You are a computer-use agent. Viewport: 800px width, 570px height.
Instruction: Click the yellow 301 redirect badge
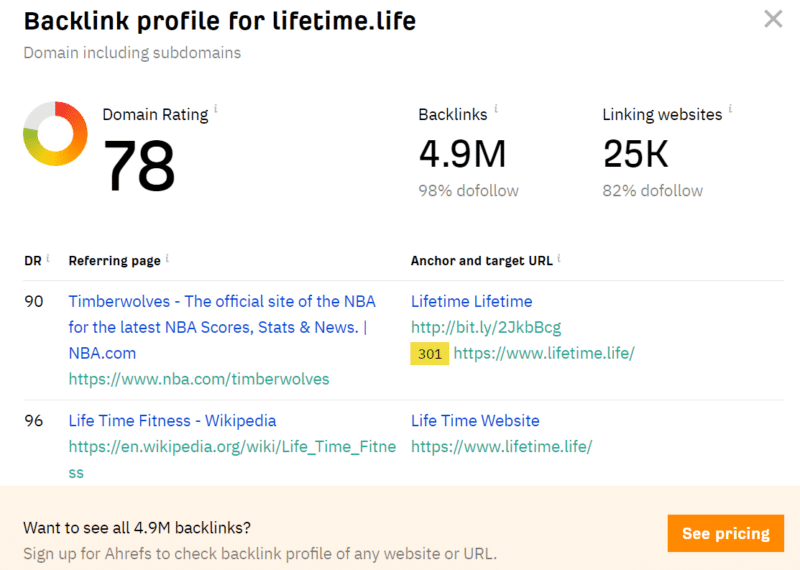430,354
